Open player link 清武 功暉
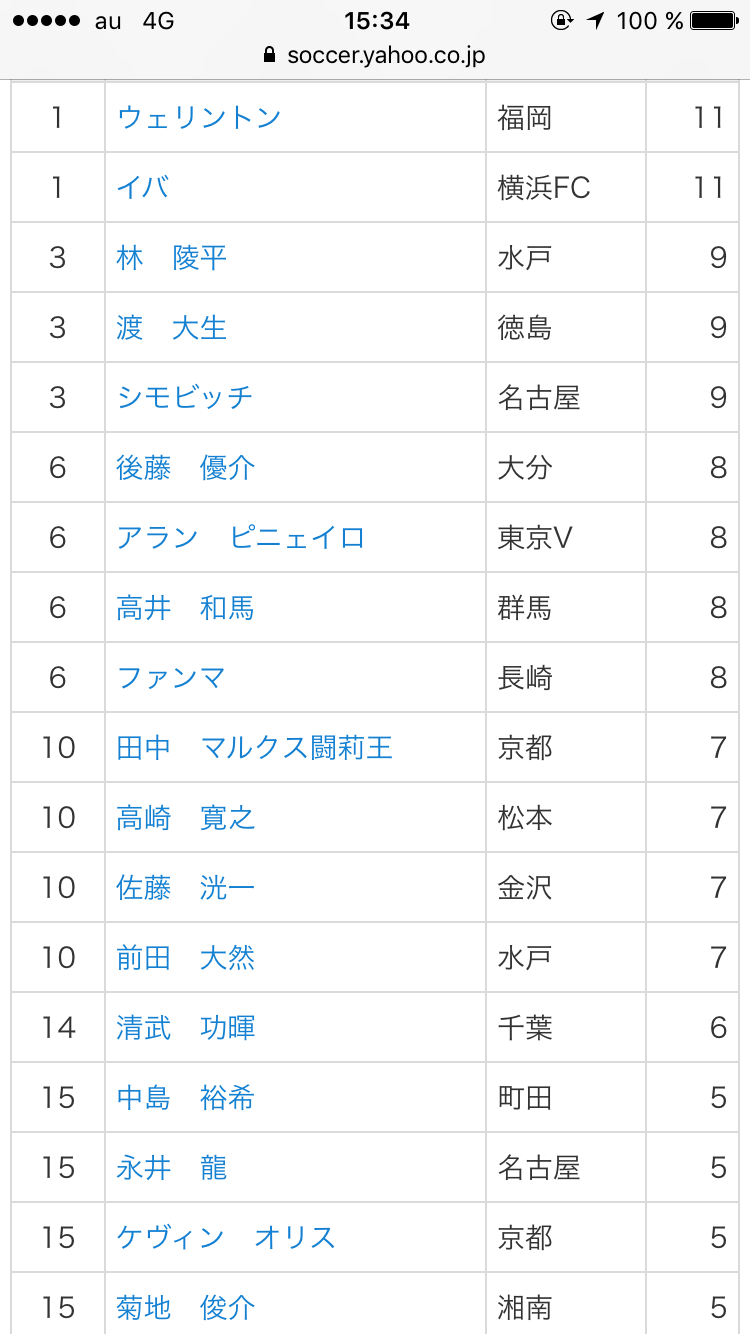The width and height of the screenshot is (750, 1334). pos(186,1028)
